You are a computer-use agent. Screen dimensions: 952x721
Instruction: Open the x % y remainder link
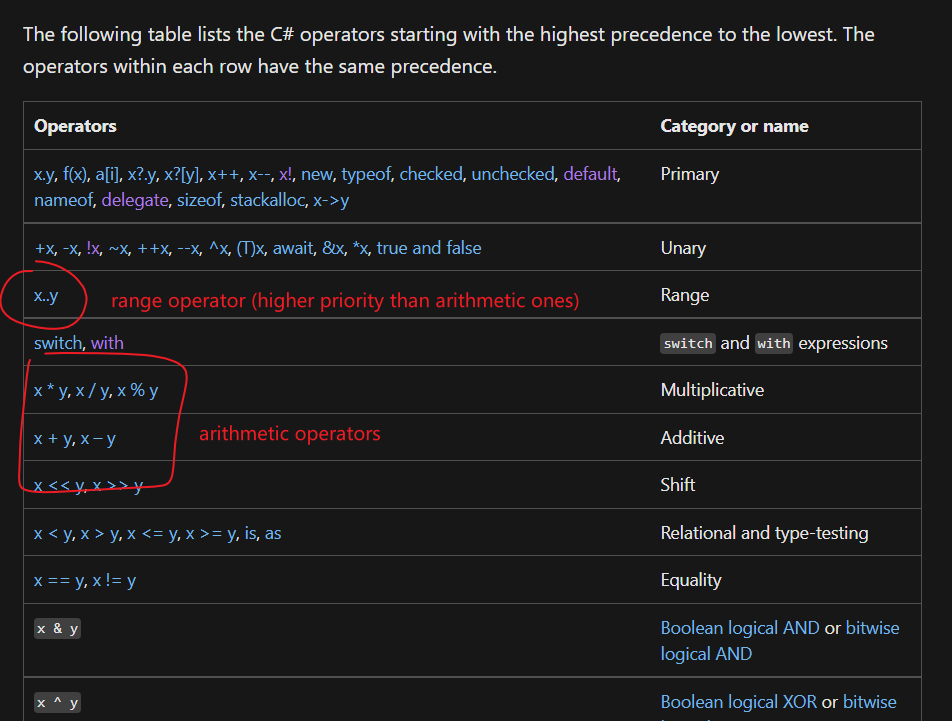[x=138, y=390]
